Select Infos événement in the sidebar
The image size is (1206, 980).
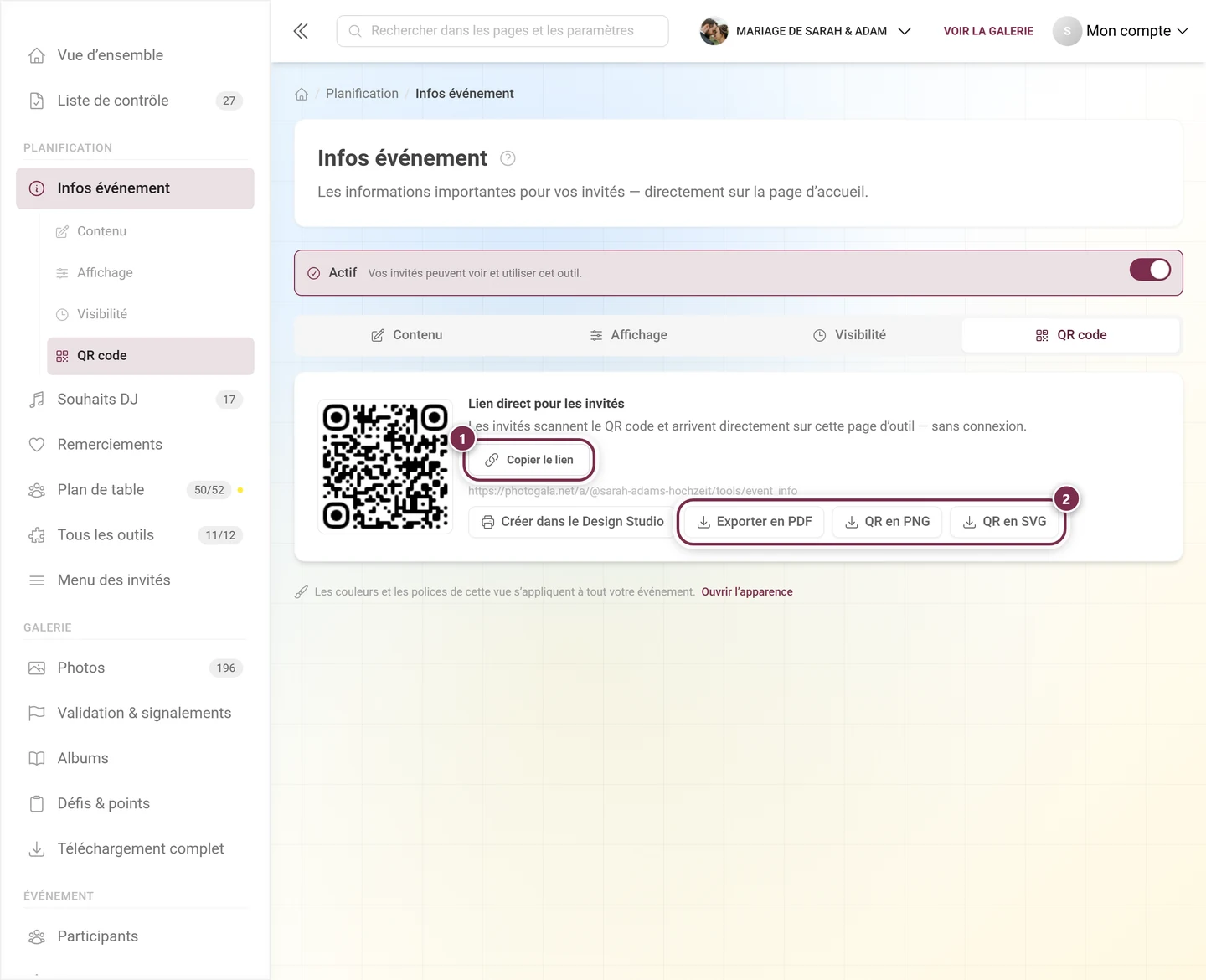pyautogui.click(x=135, y=188)
